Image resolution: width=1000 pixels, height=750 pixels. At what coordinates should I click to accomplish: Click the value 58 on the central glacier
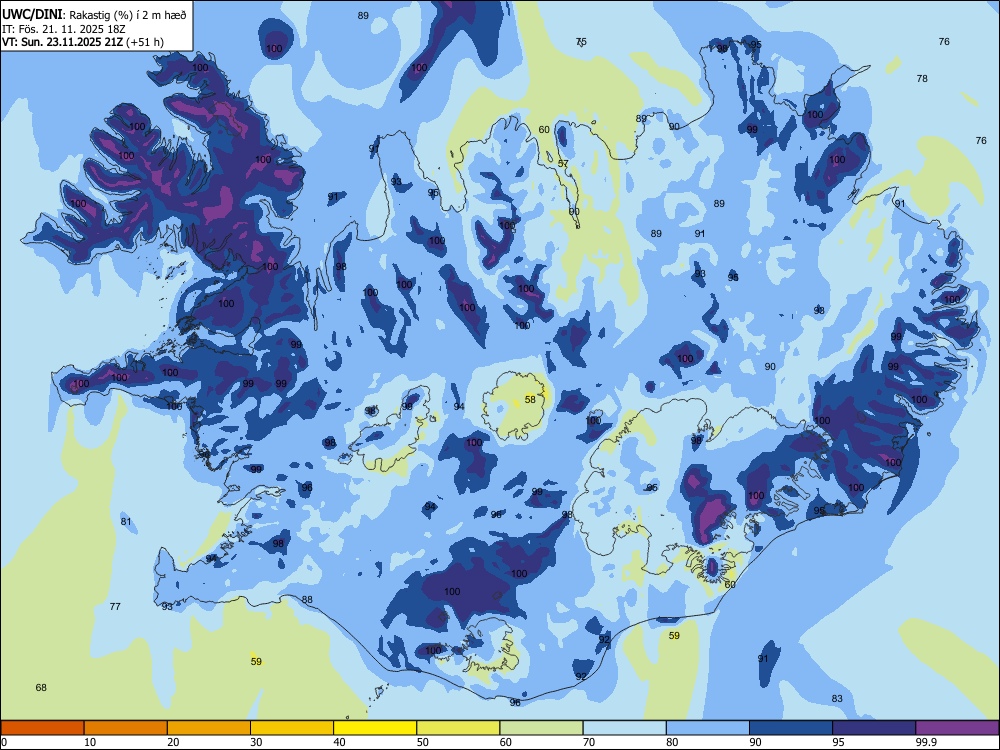click(530, 399)
